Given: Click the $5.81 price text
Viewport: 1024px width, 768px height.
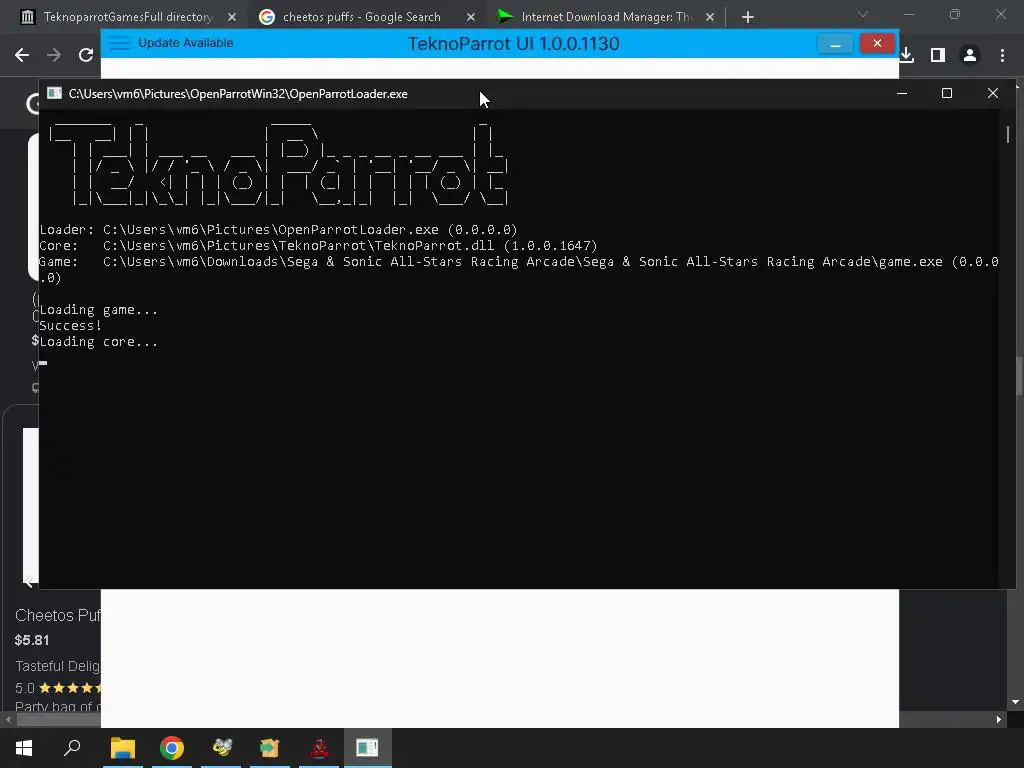Looking at the screenshot, I should tap(32, 640).
